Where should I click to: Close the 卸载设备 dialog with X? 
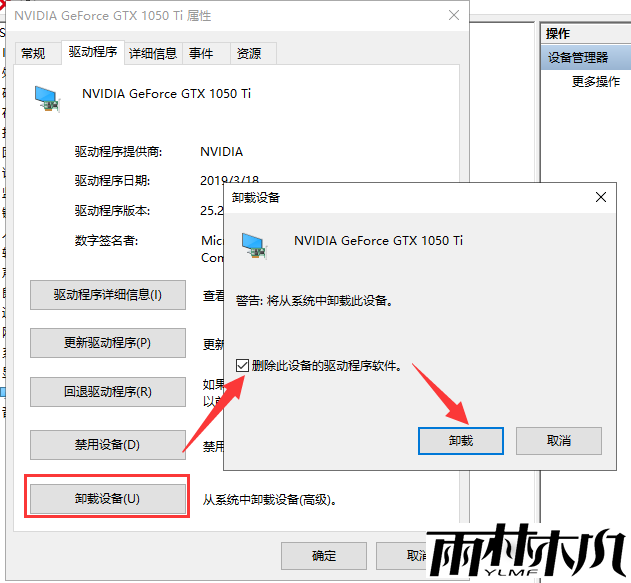pos(601,197)
